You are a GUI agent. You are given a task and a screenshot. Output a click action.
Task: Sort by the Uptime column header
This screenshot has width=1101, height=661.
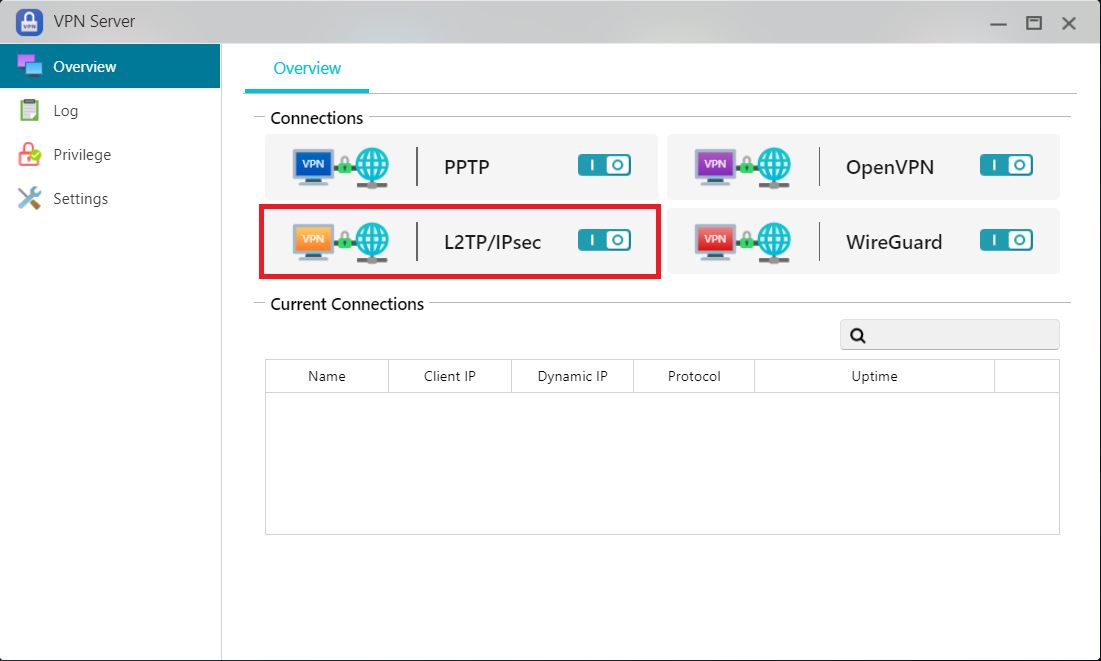tap(874, 377)
